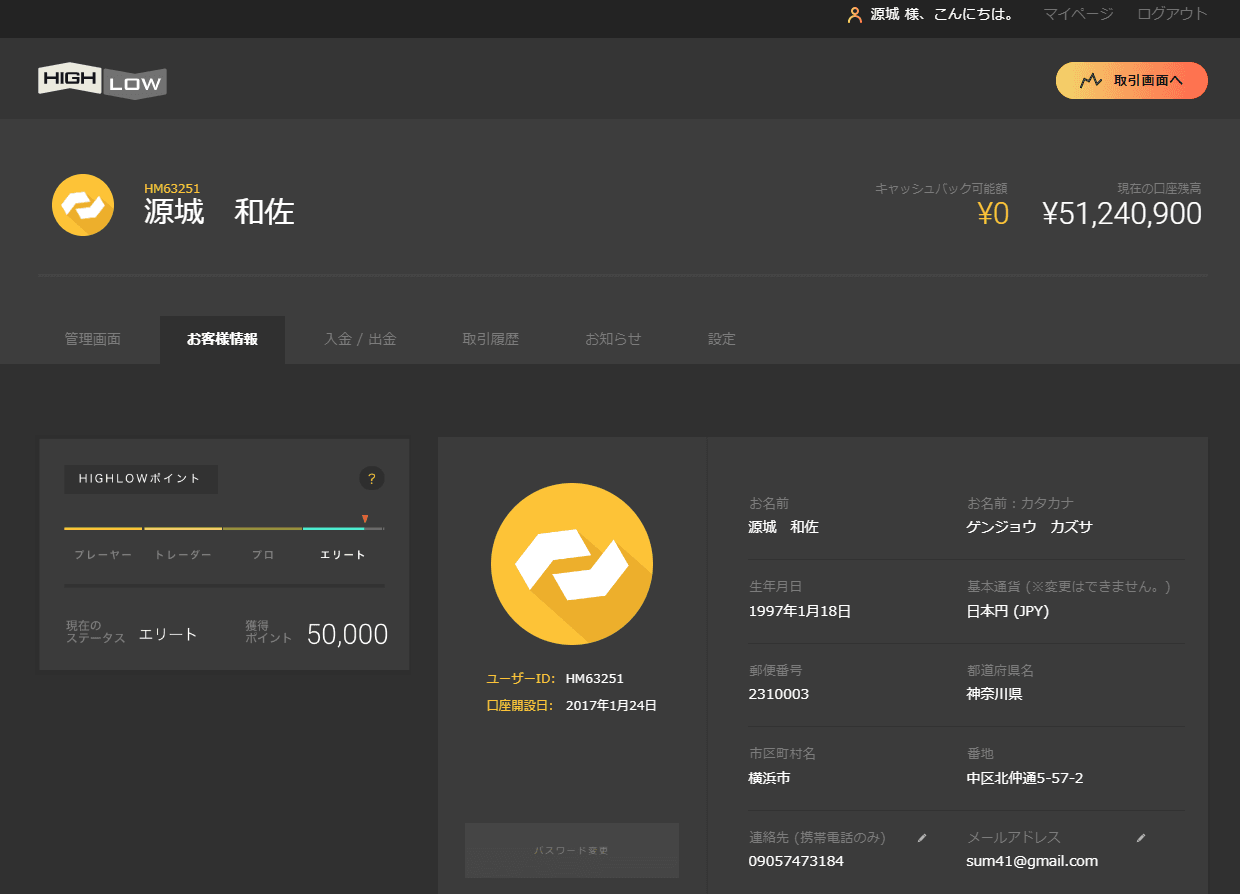Click the header account ID HM63251
This screenshot has height=894, width=1240.
(172, 188)
